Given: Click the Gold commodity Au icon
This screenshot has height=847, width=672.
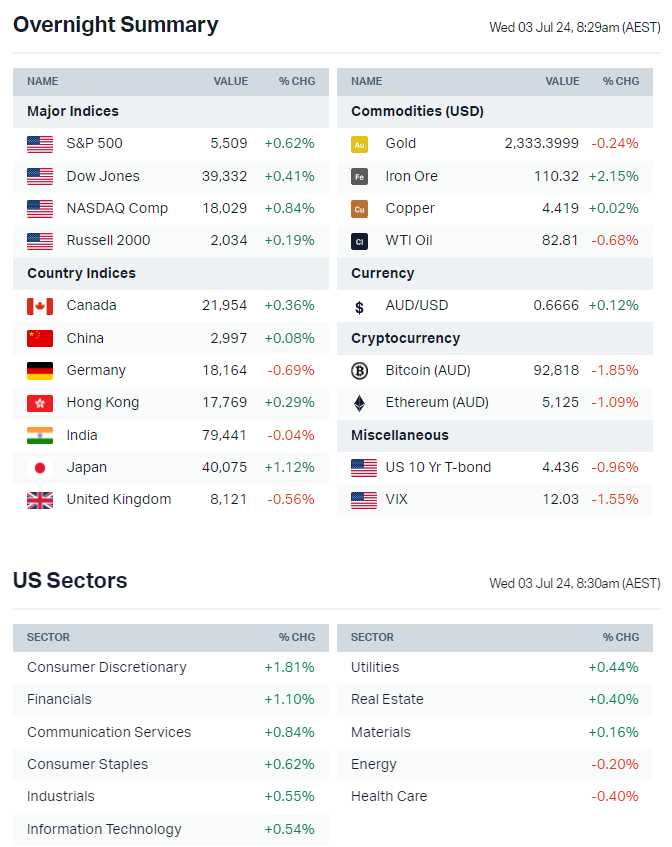Looking at the screenshot, I should tap(359, 144).
